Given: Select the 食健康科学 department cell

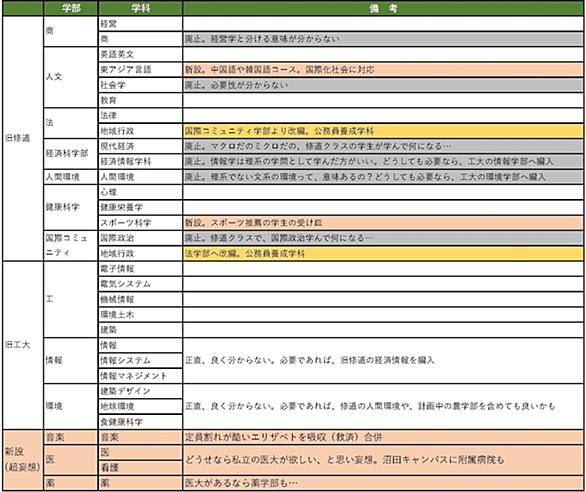Looking at the screenshot, I should (141, 422).
